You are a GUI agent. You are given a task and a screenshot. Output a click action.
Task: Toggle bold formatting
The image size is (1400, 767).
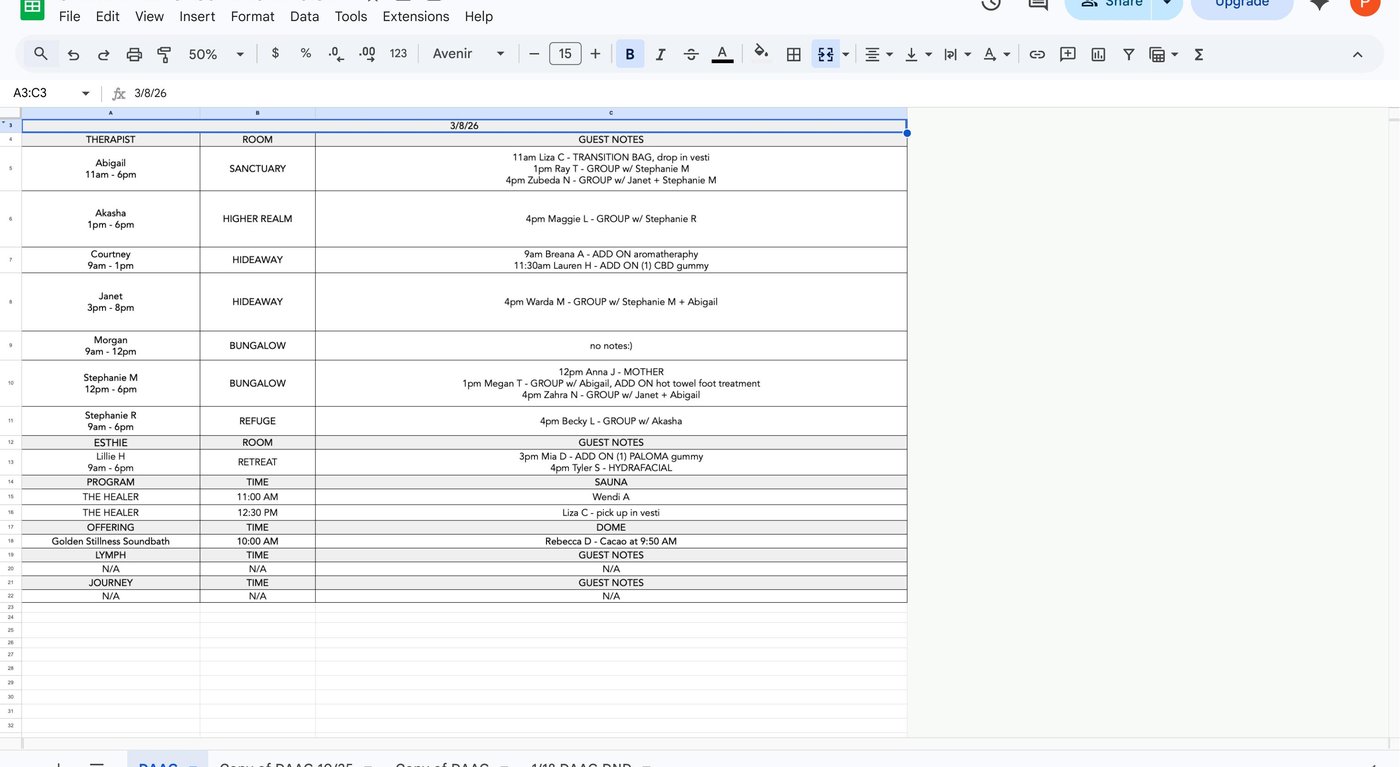click(629, 54)
